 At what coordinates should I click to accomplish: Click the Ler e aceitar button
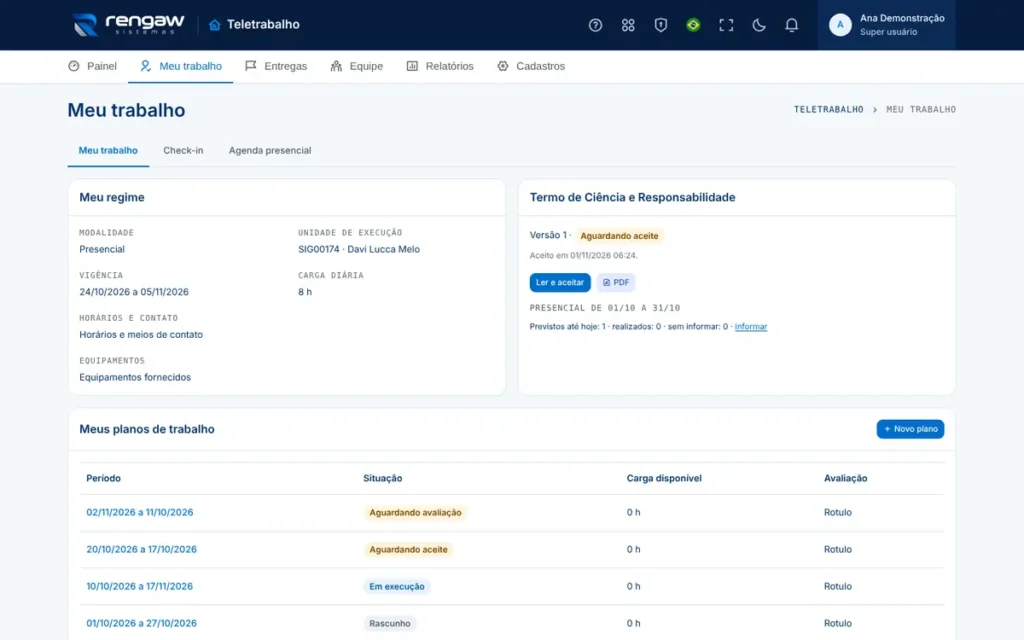coord(560,282)
